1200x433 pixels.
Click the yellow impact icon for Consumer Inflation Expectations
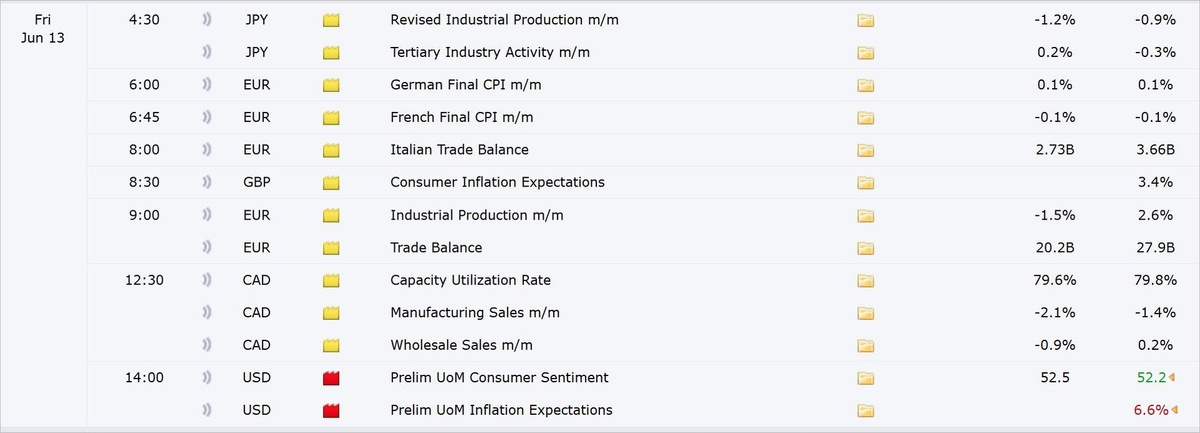pos(332,183)
